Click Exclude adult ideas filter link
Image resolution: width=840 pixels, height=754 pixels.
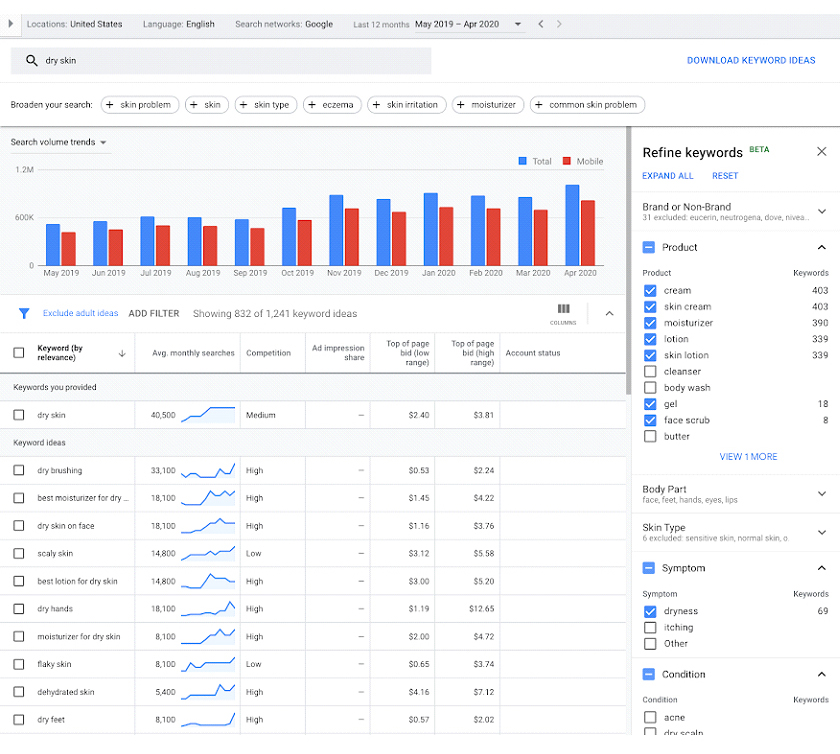(80, 313)
